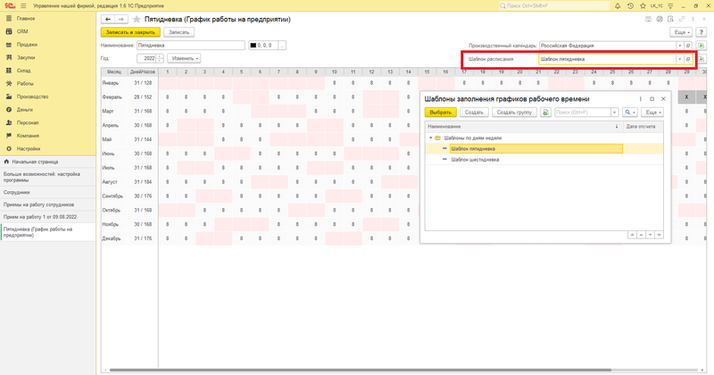Jump to list start in dialog
The height and width of the screenshot is (375, 714).
(x=632, y=235)
